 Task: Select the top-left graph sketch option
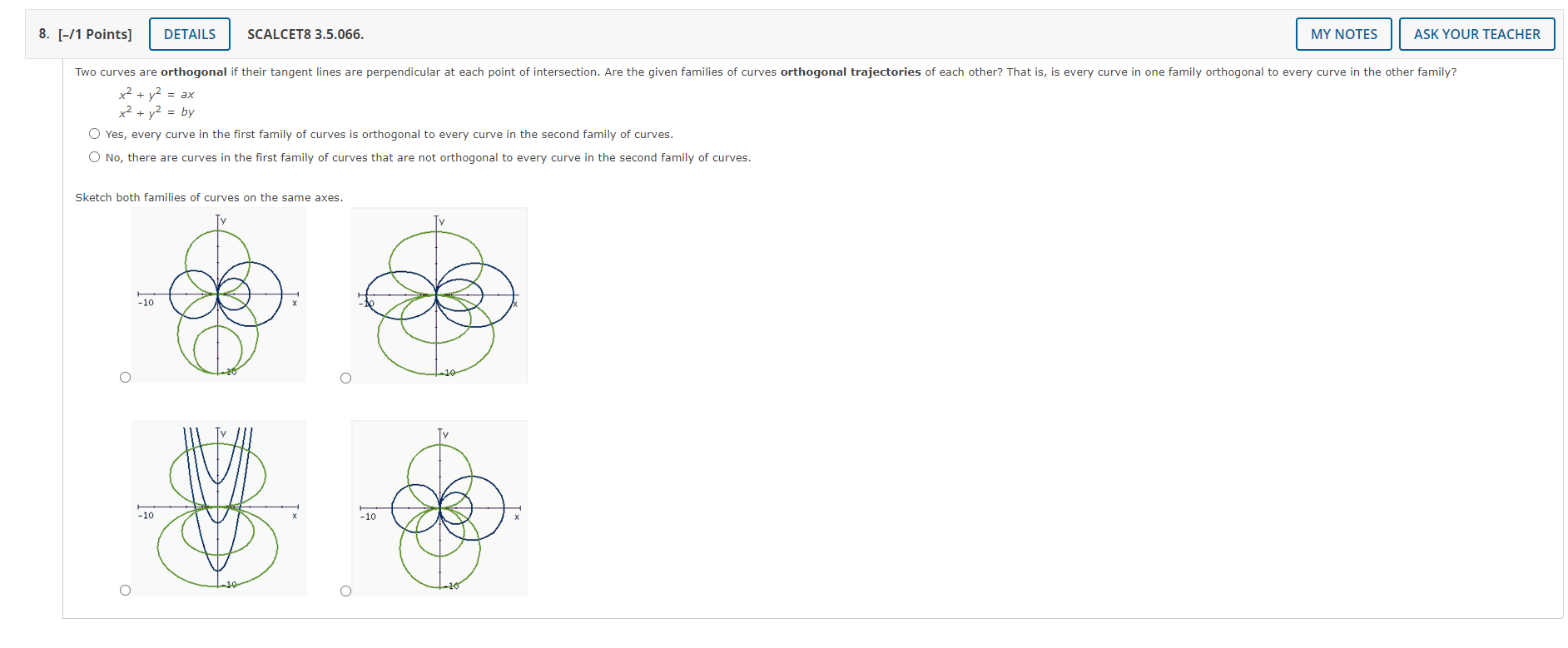click(126, 377)
